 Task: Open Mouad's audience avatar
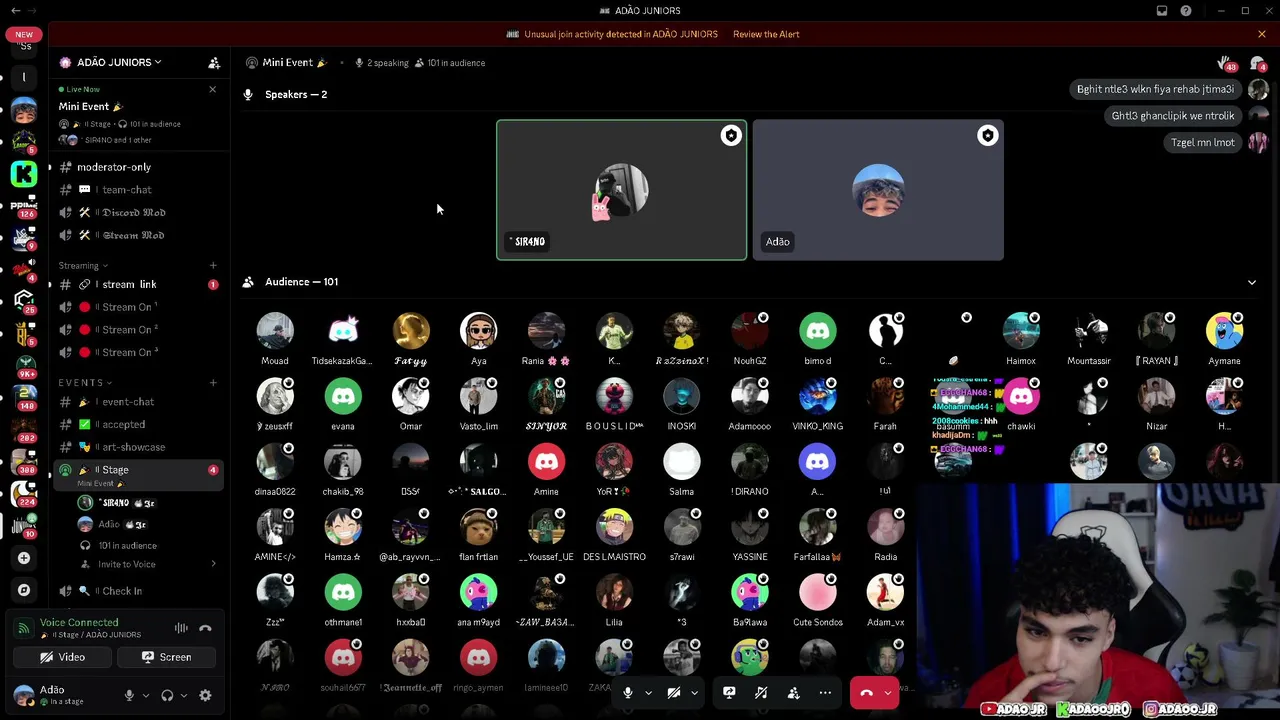[275, 332]
